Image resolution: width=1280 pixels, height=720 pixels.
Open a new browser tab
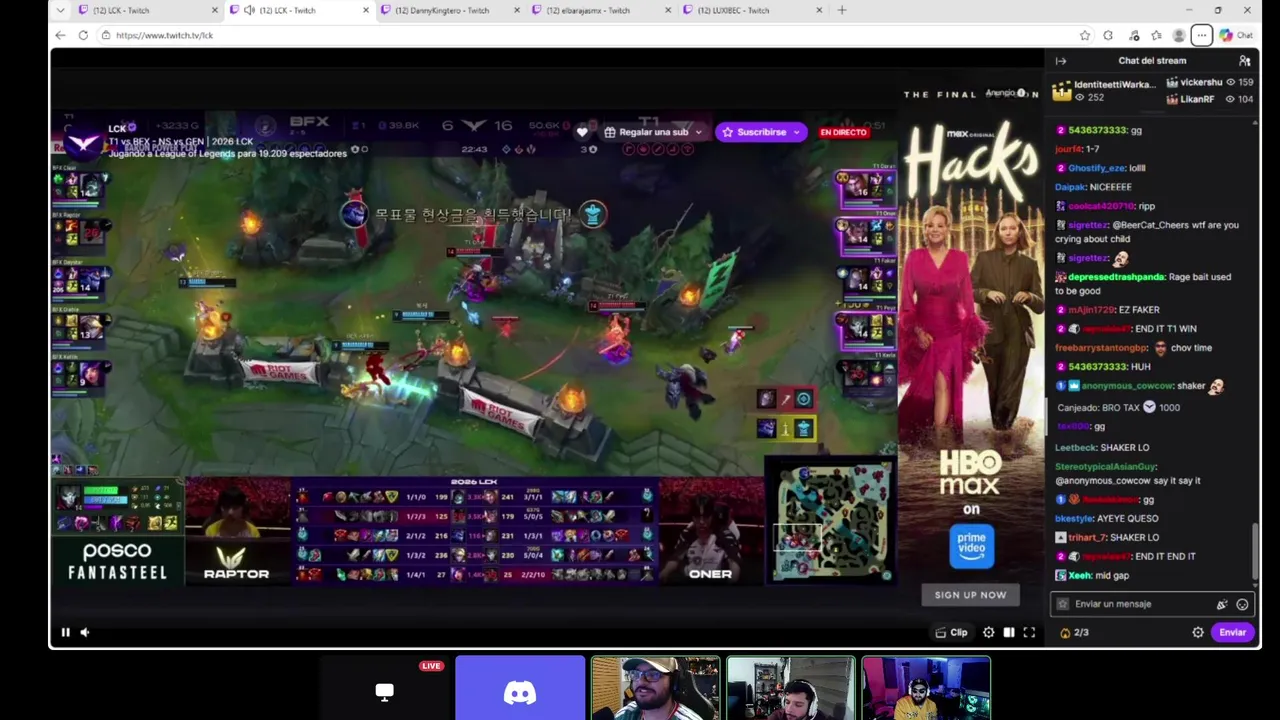pyautogui.click(x=842, y=10)
